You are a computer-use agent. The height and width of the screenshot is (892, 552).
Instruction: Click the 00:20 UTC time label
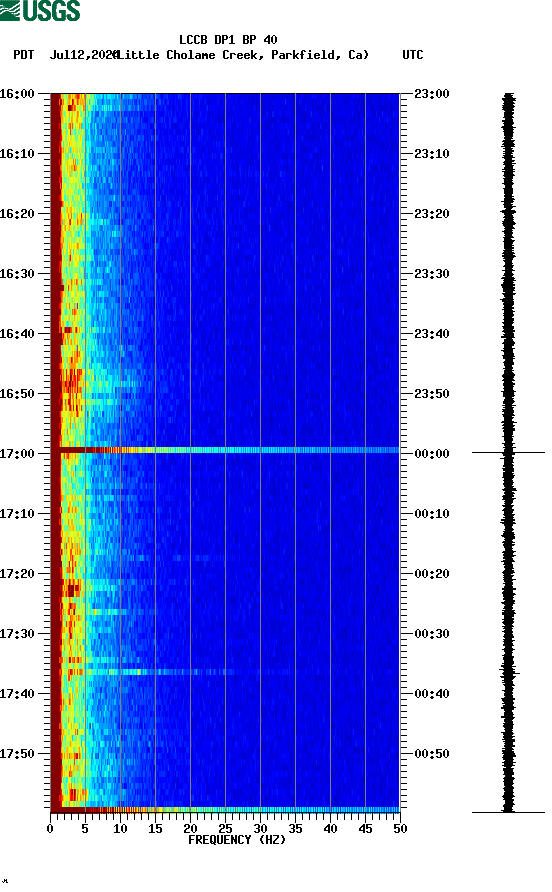[432, 573]
